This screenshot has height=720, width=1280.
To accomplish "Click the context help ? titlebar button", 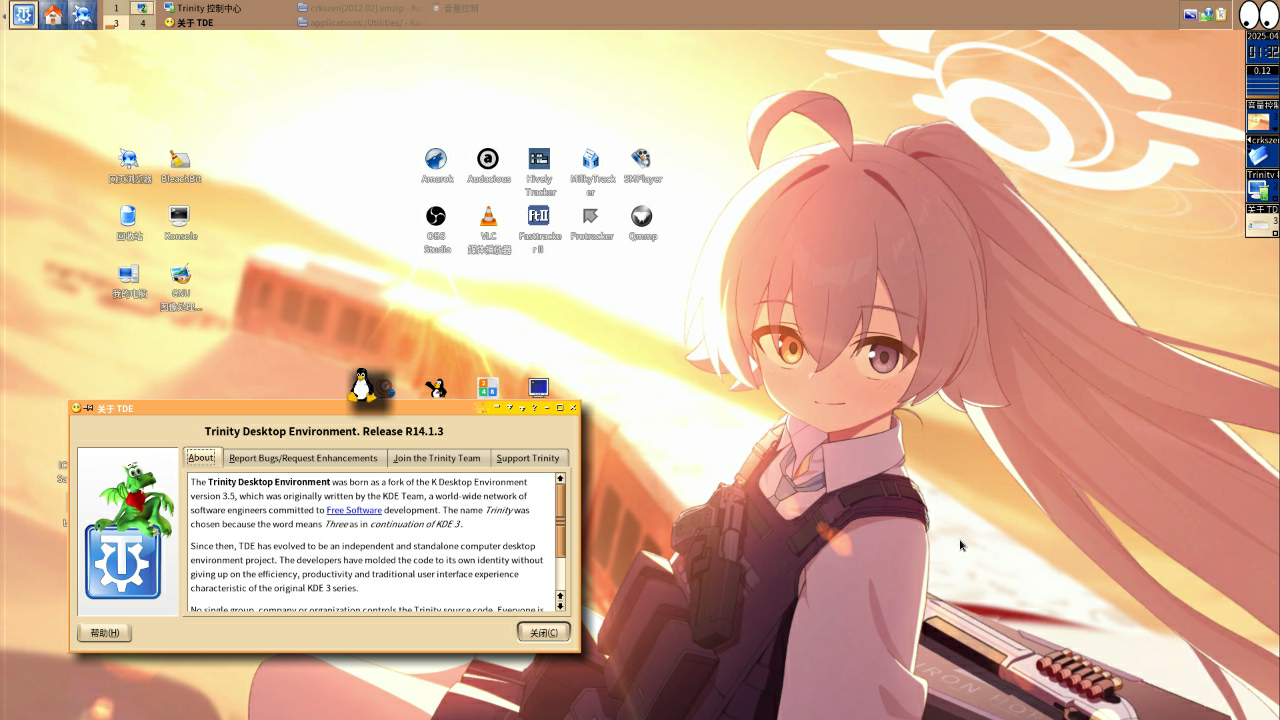I will (535, 408).
